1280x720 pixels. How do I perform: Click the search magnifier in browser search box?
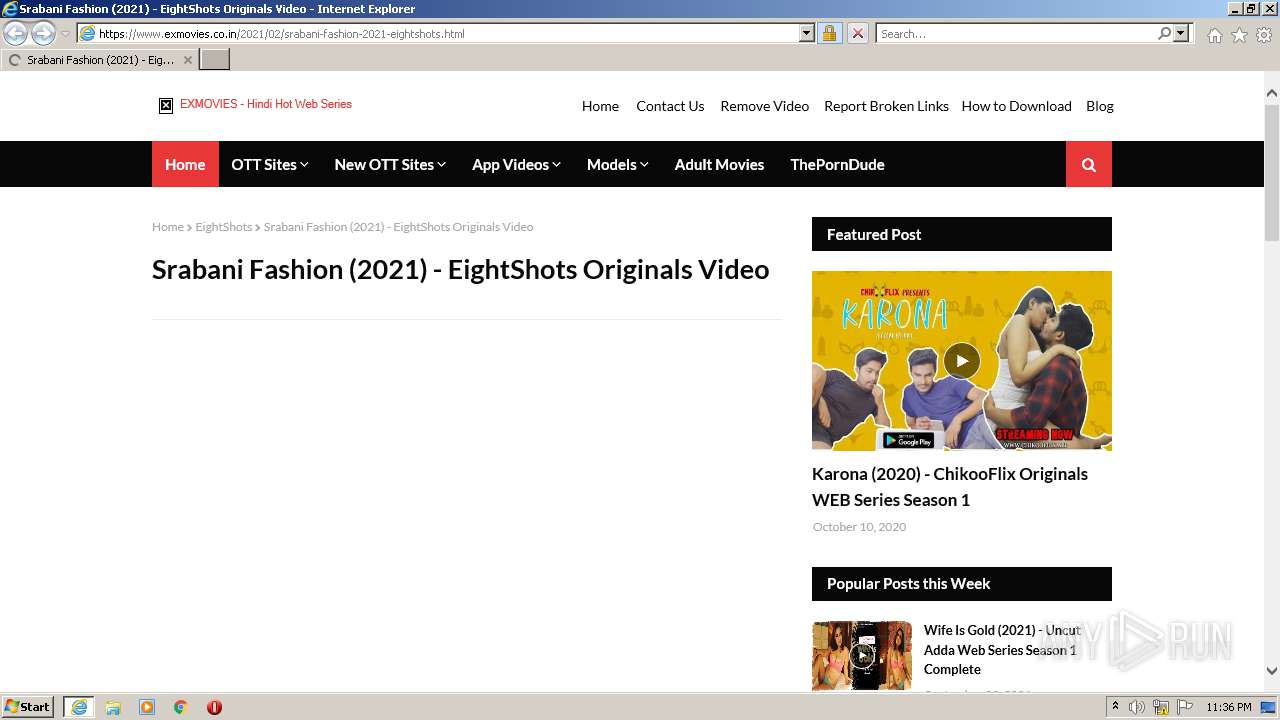[x=1164, y=33]
